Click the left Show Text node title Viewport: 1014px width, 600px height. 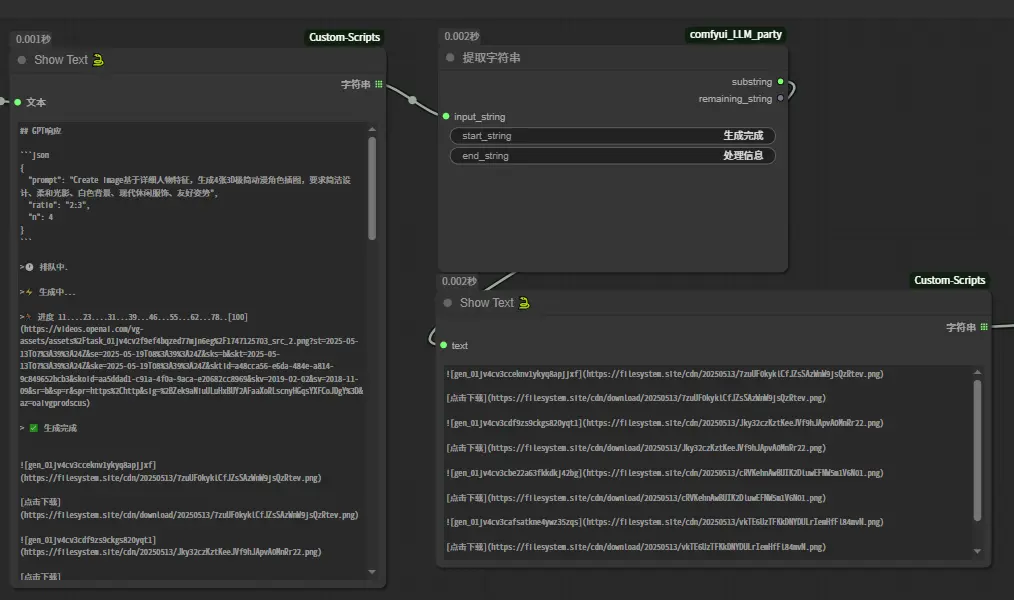61,60
